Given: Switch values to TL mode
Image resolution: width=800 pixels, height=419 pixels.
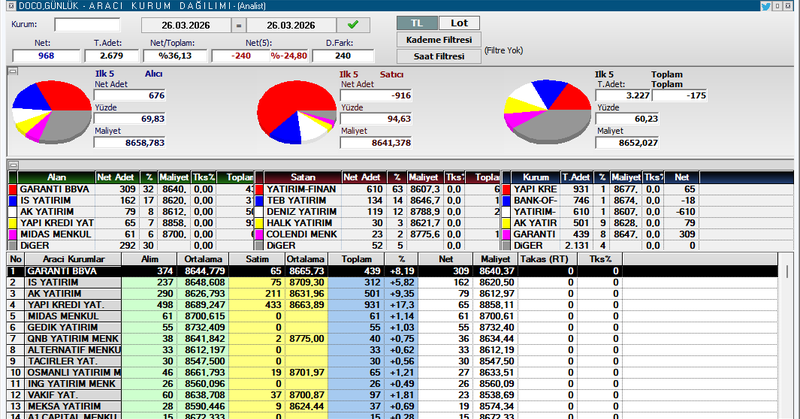Looking at the screenshot, I should pos(417,23).
